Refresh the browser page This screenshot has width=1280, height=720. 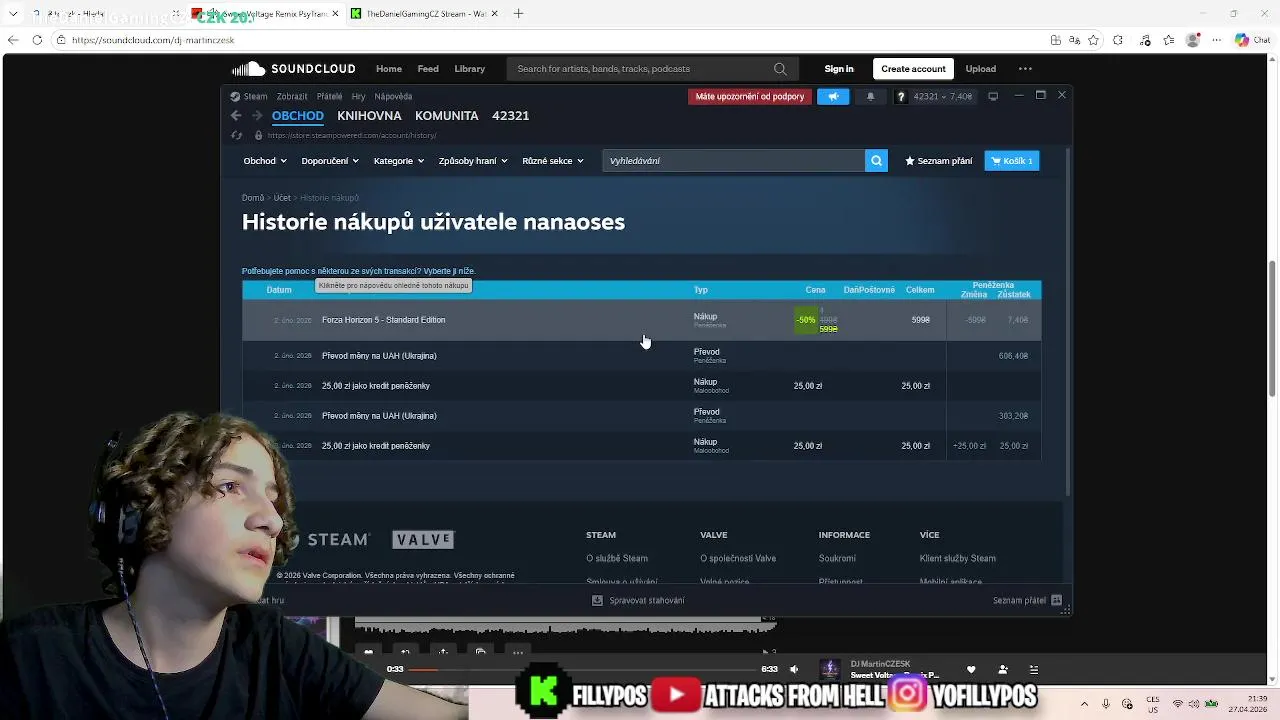(x=37, y=40)
